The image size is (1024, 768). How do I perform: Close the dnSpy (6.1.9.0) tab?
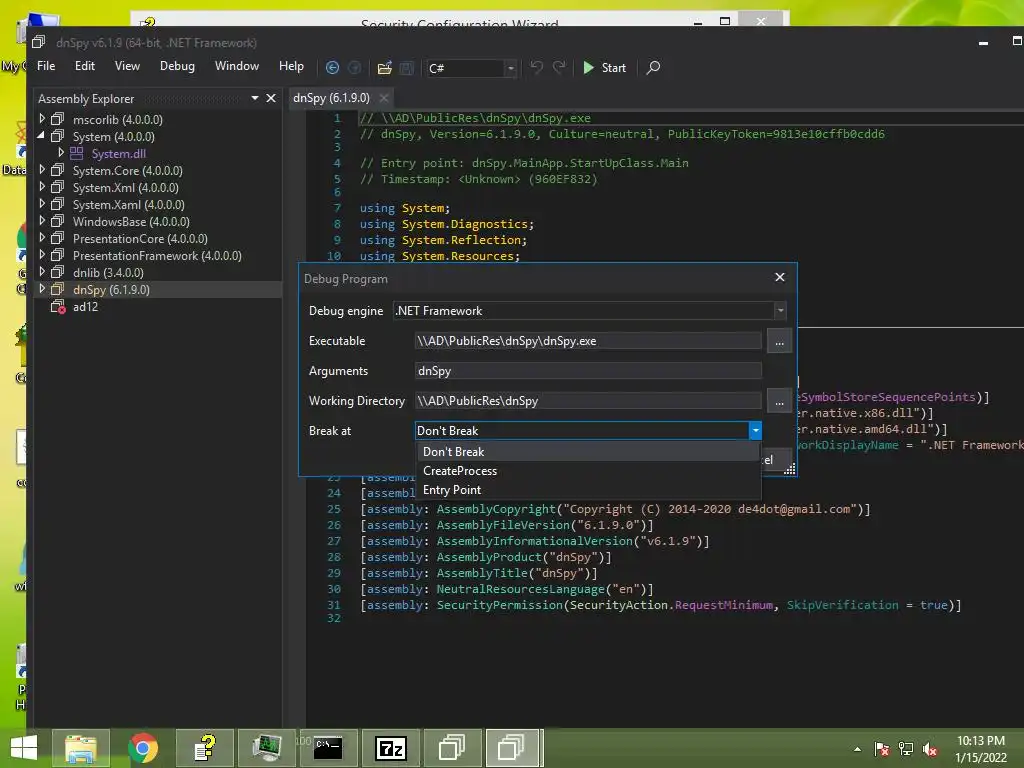(384, 98)
